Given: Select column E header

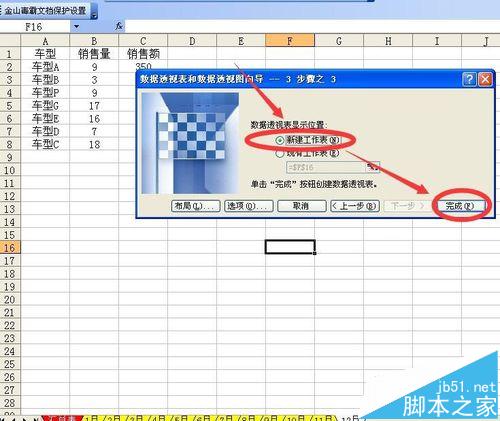Looking at the screenshot, I should click(241, 41).
